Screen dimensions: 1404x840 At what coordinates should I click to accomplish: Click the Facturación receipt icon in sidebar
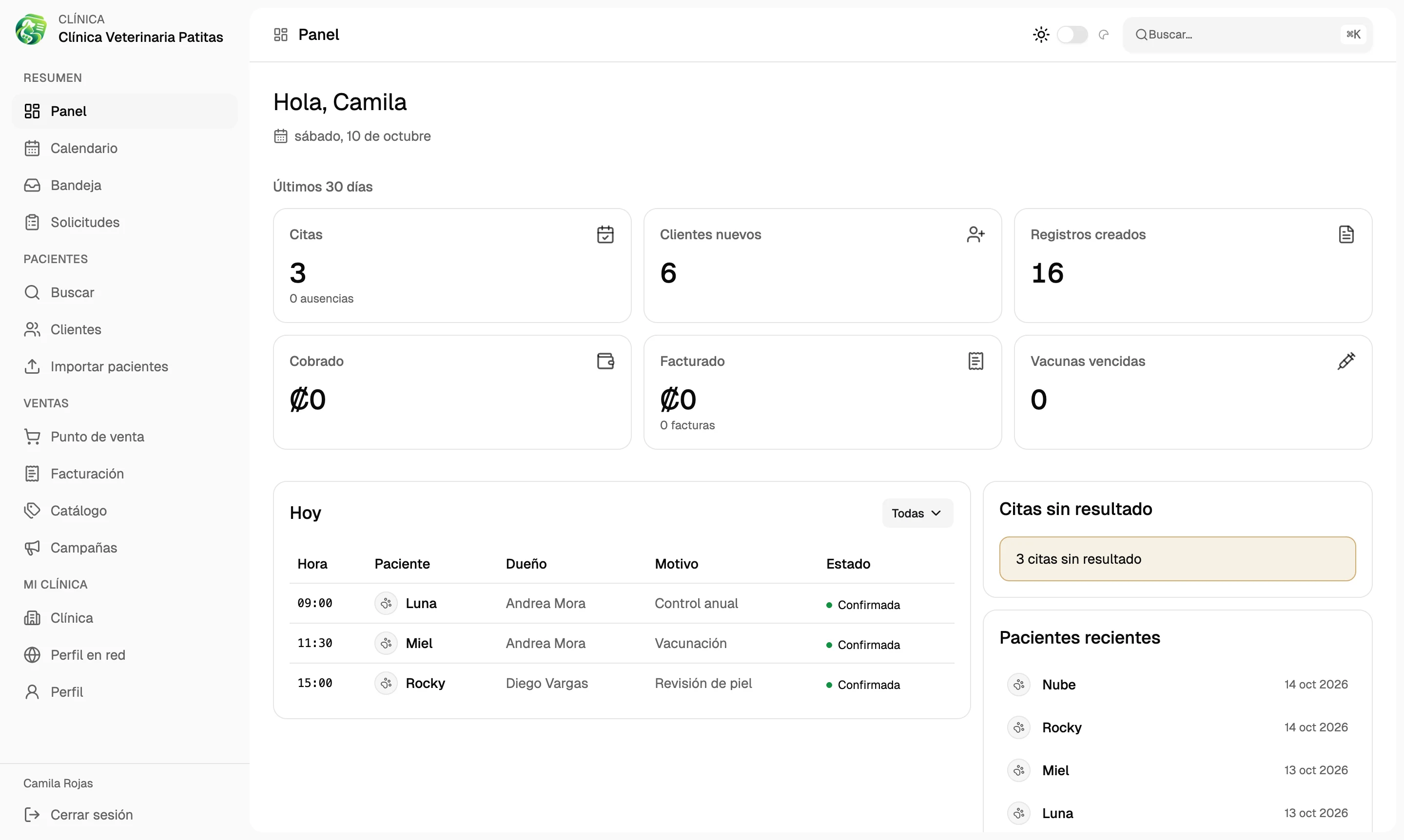click(x=32, y=474)
